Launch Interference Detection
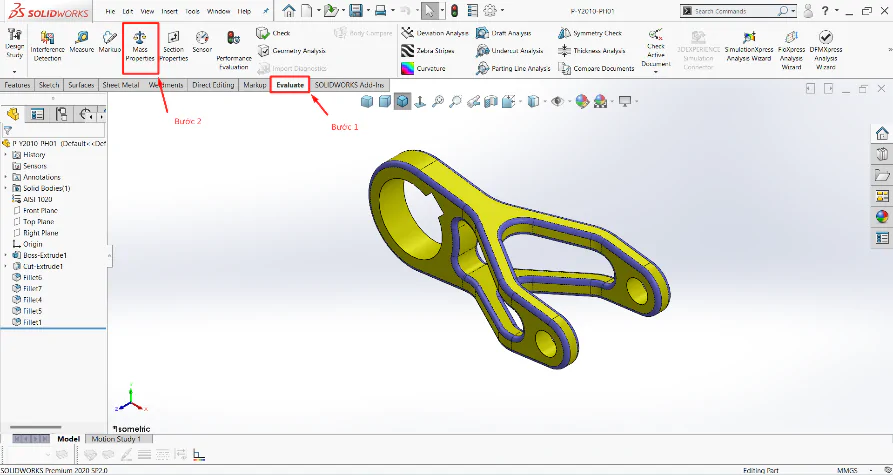The height and width of the screenshot is (475, 893). [x=47, y=47]
